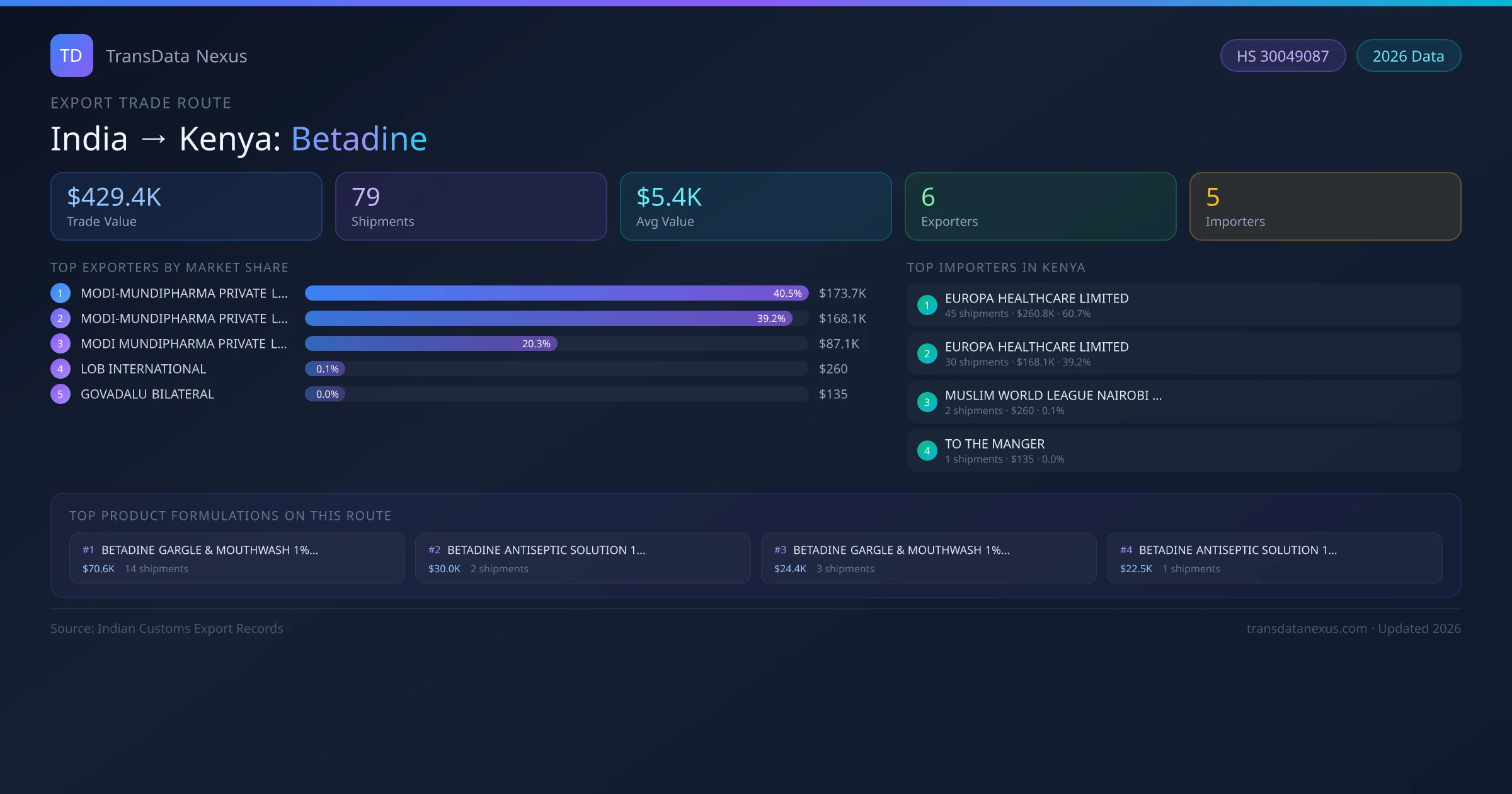Click the TD logo icon

point(71,55)
